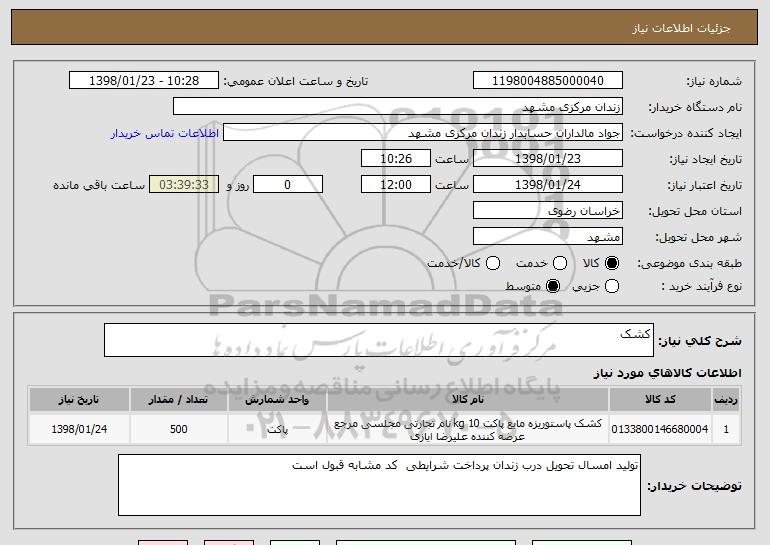Click the واحد شمارش column header

click(277, 400)
